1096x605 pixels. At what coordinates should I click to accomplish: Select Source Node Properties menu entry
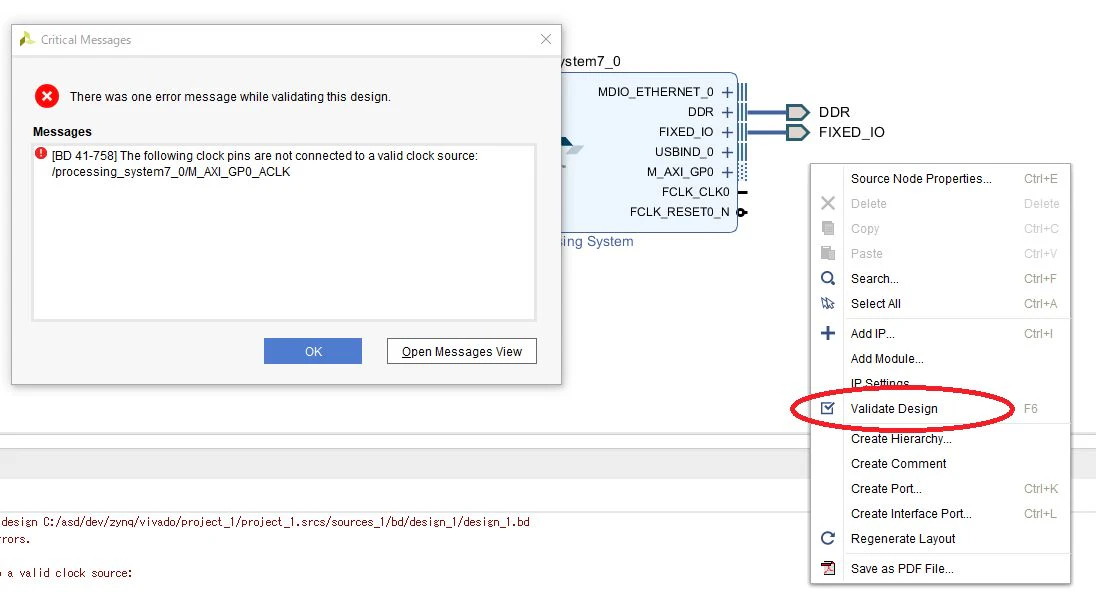(940, 179)
